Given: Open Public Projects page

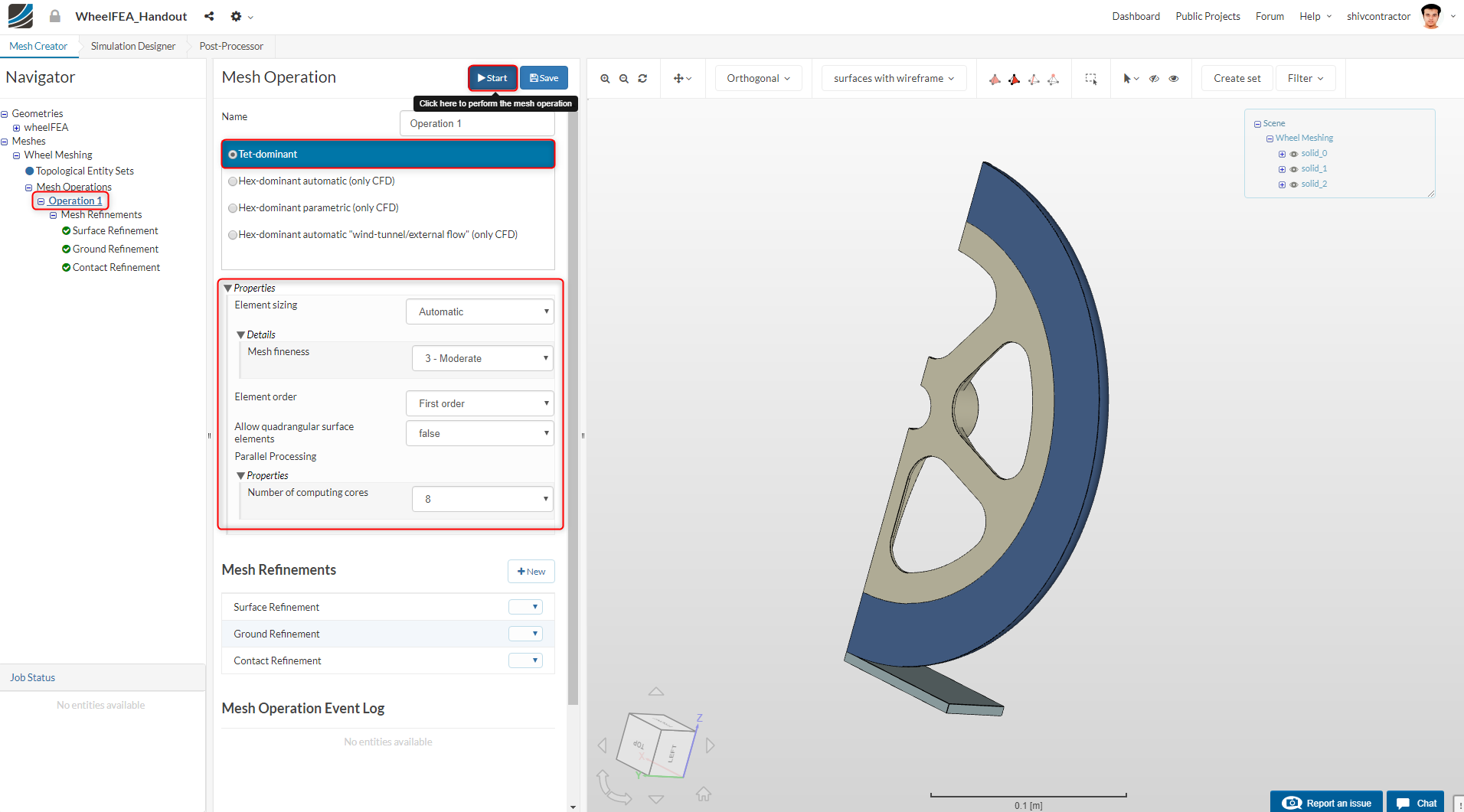Looking at the screenshot, I should click(1207, 16).
